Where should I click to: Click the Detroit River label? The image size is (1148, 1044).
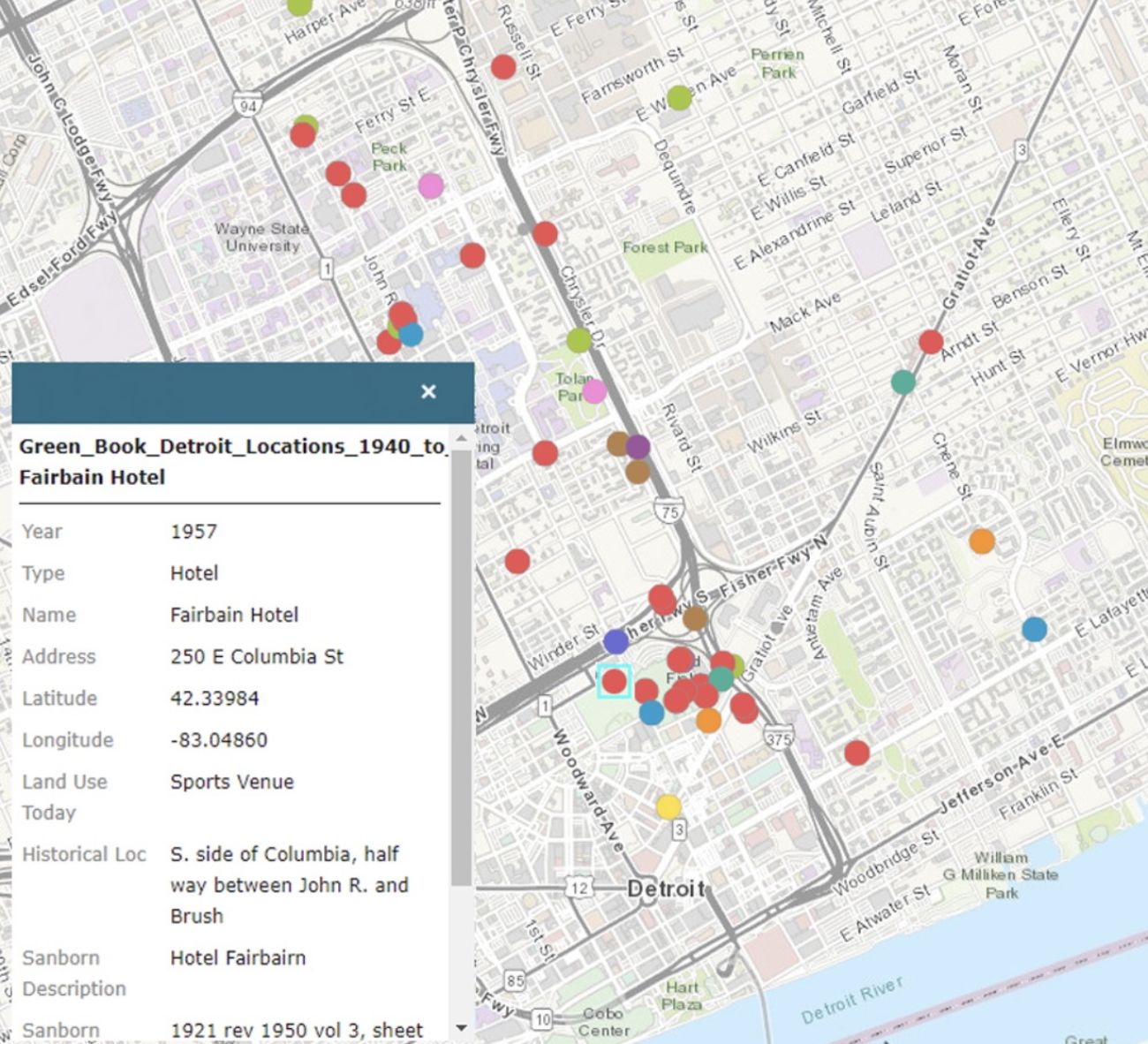click(851, 1000)
